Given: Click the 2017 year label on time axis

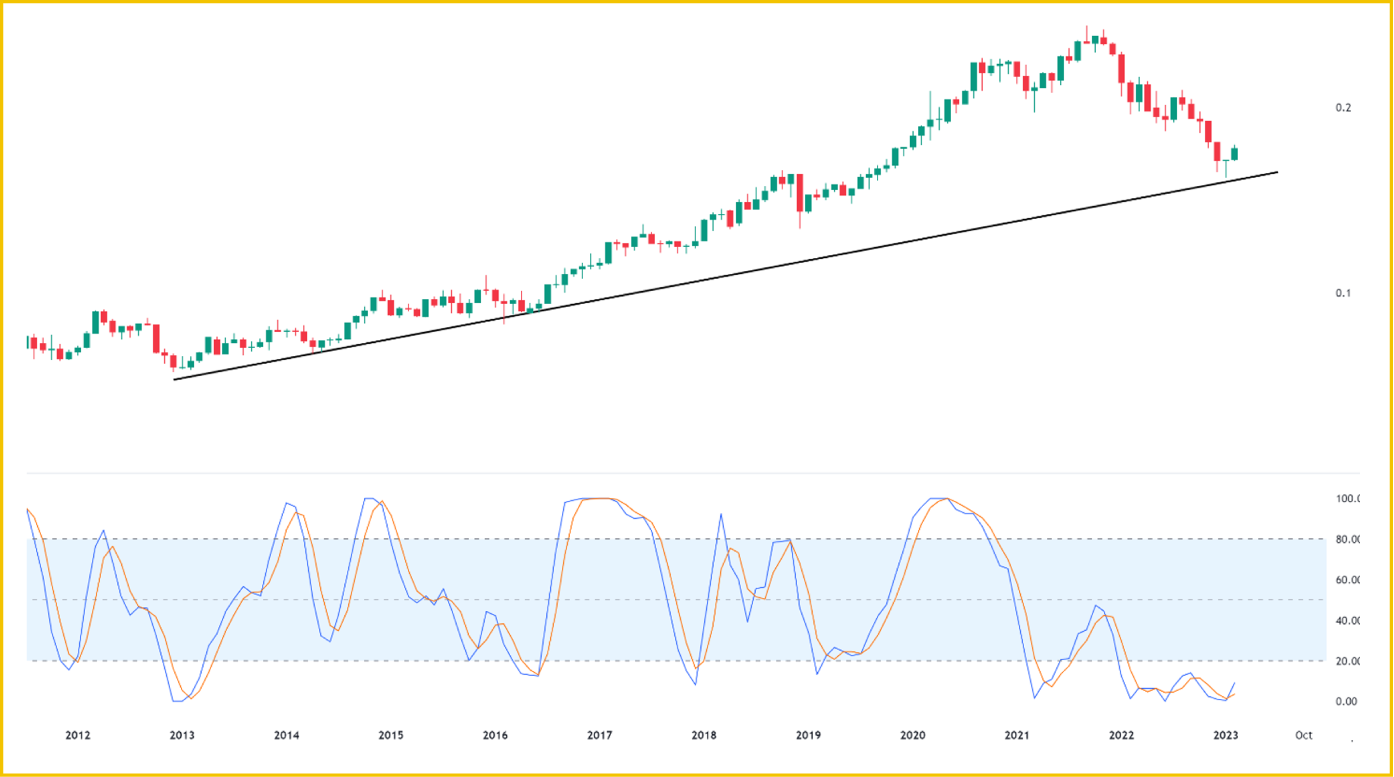Looking at the screenshot, I should click(599, 735).
